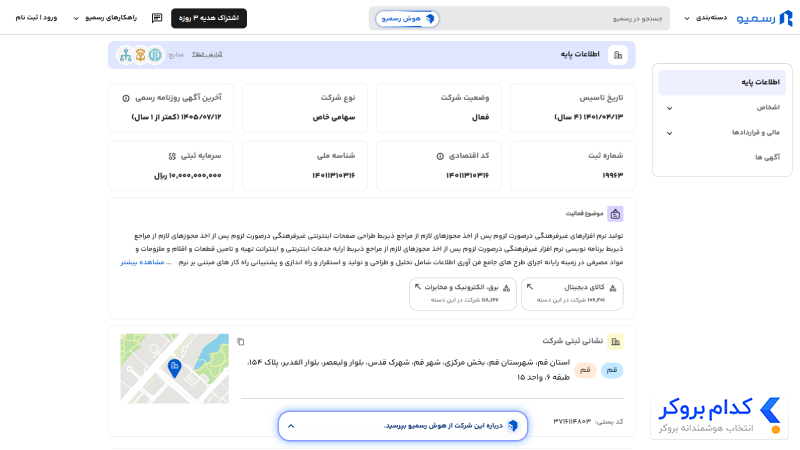Click the موضوع فعالیت bag icon
Viewport: 800px width, 450px height.
click(615, 214)
